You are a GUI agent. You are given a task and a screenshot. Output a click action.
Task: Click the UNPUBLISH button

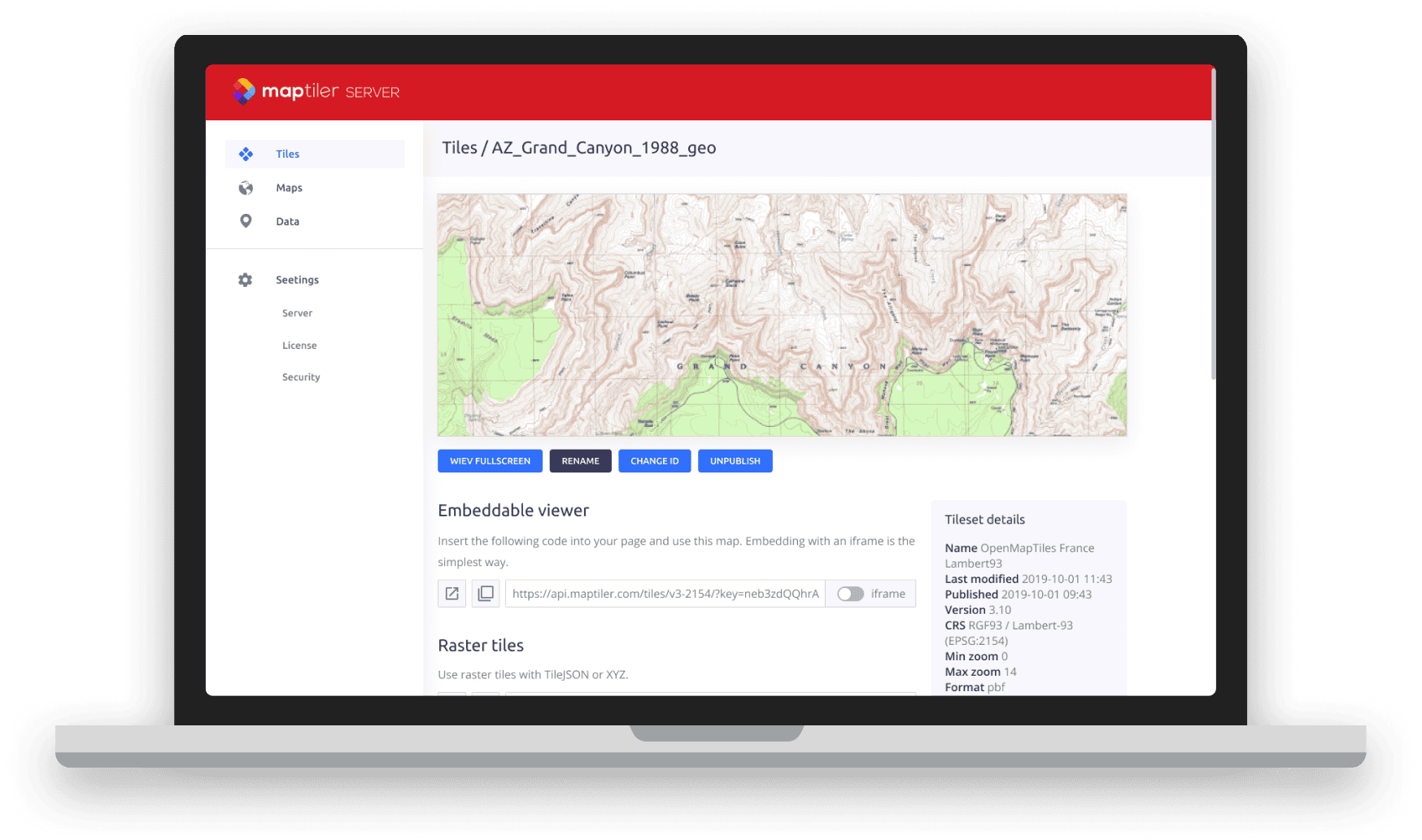pyautogui.click(x=735, y=460)
